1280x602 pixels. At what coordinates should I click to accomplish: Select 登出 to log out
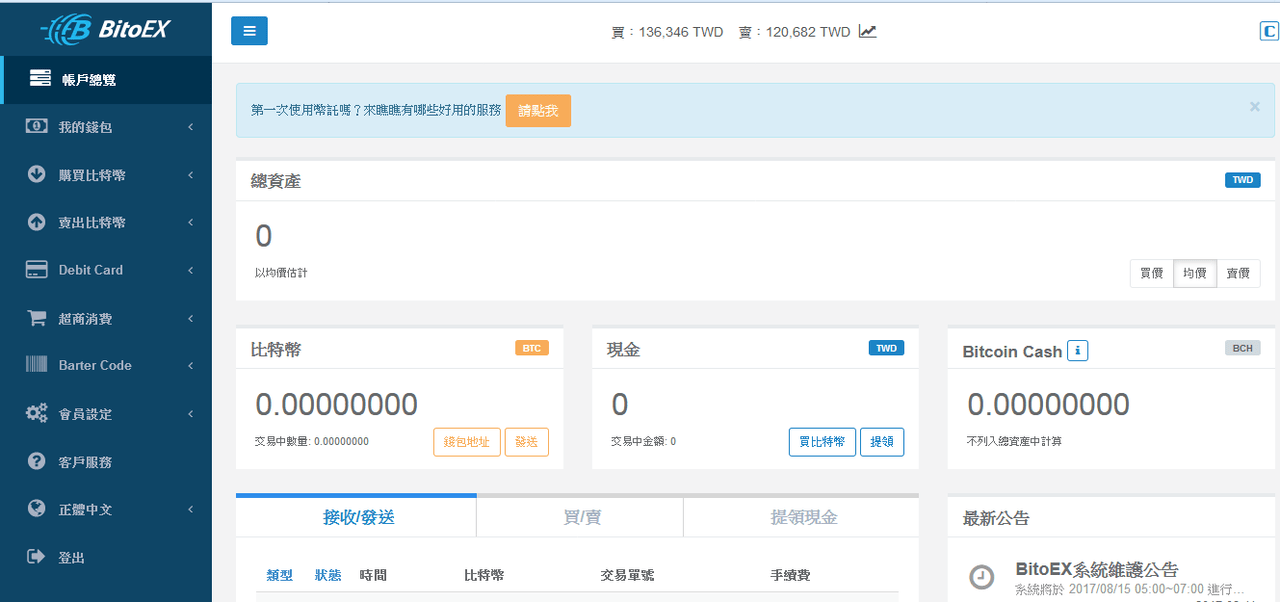[x=106, y=557]
